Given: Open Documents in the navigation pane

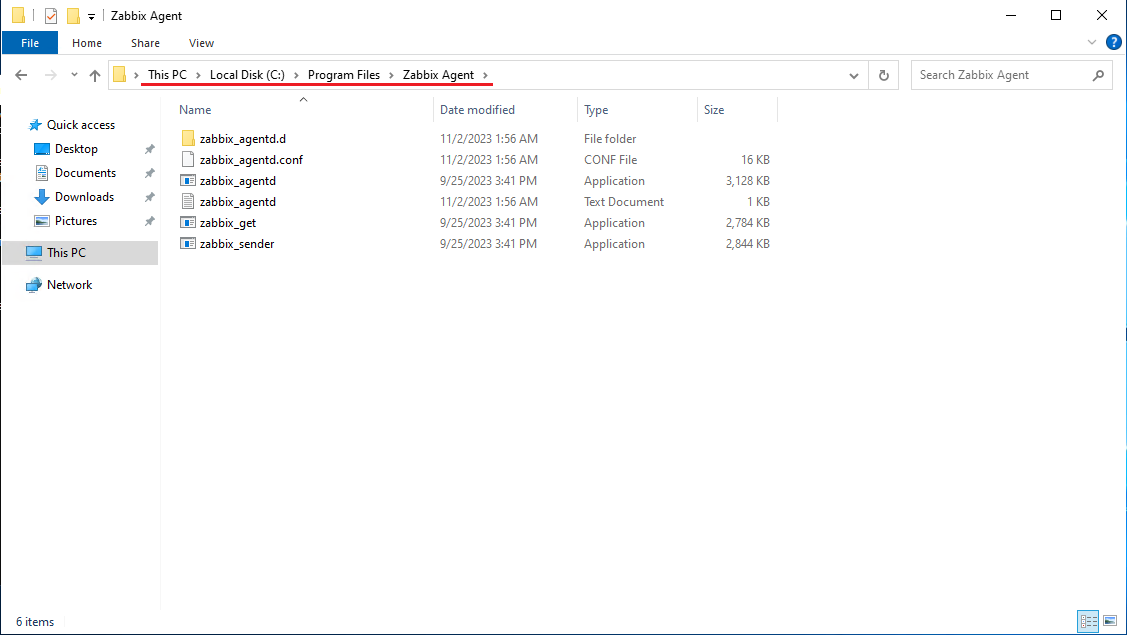Looking at the screenshot, I should [85, 173].
